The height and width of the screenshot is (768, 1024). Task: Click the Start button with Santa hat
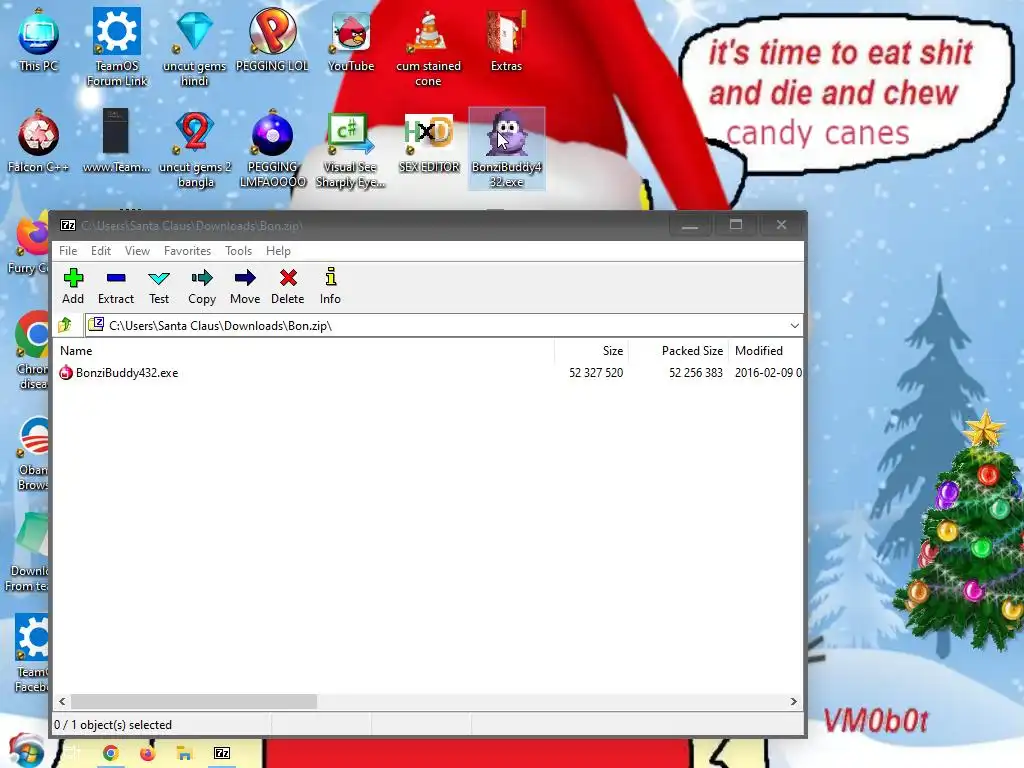point(26,751)
